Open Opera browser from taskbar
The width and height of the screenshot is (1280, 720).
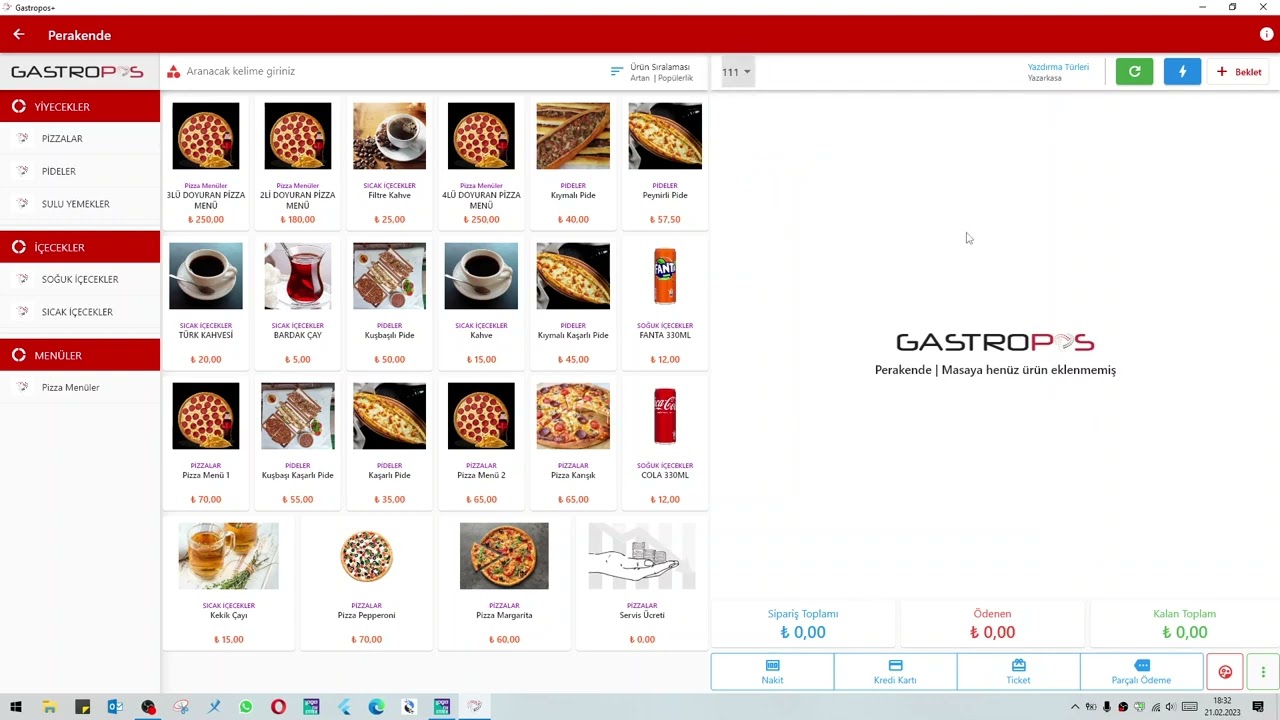pyautogui.click(x=278, y=707)
